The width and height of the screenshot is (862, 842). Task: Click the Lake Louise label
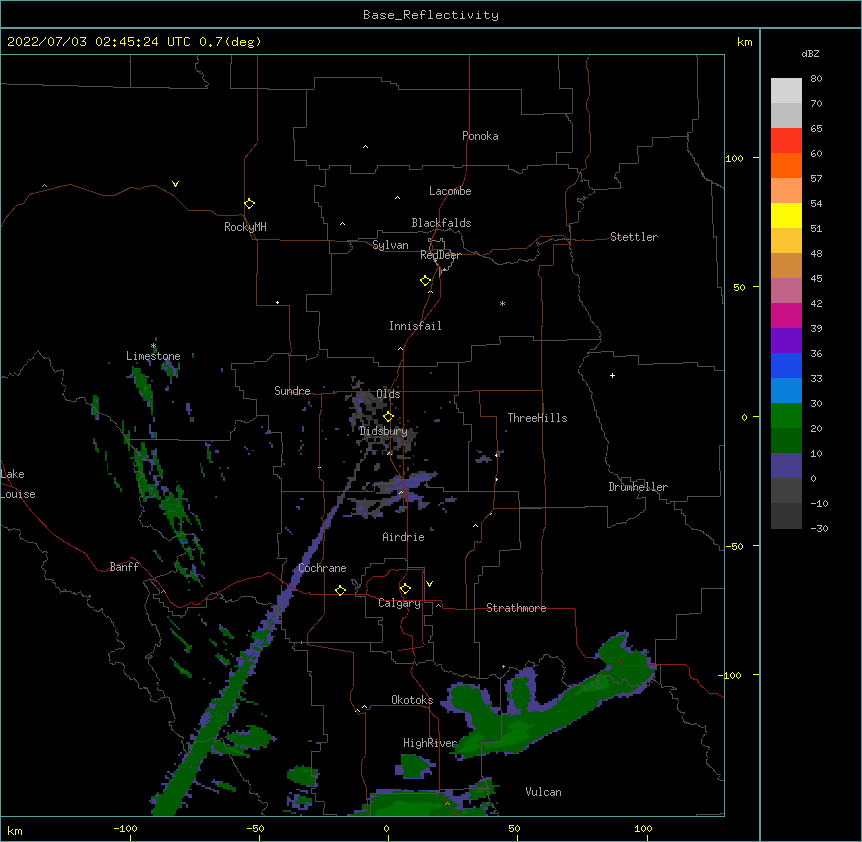(18, 484)
